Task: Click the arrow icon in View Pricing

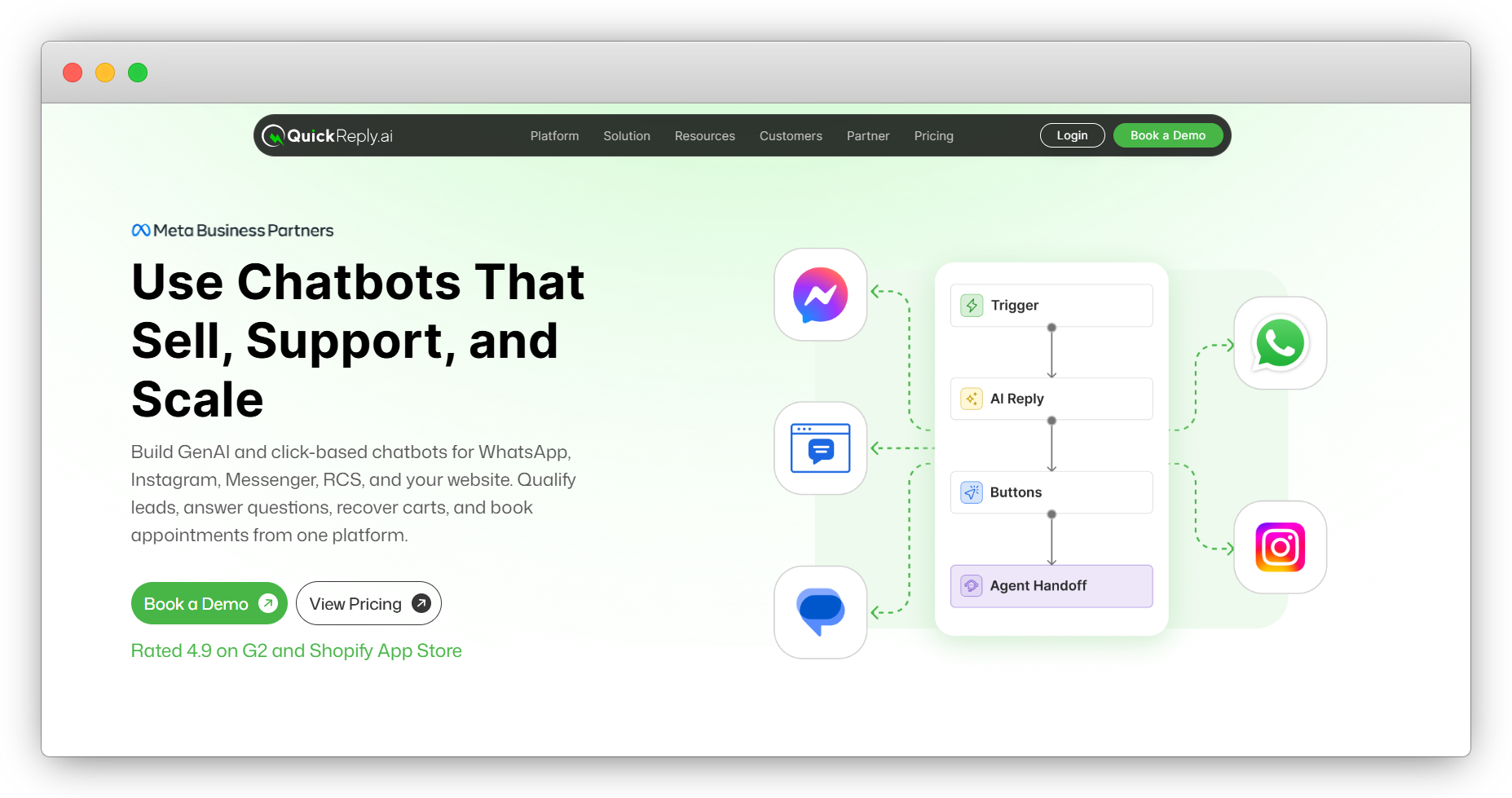Action: click(421, 603)
